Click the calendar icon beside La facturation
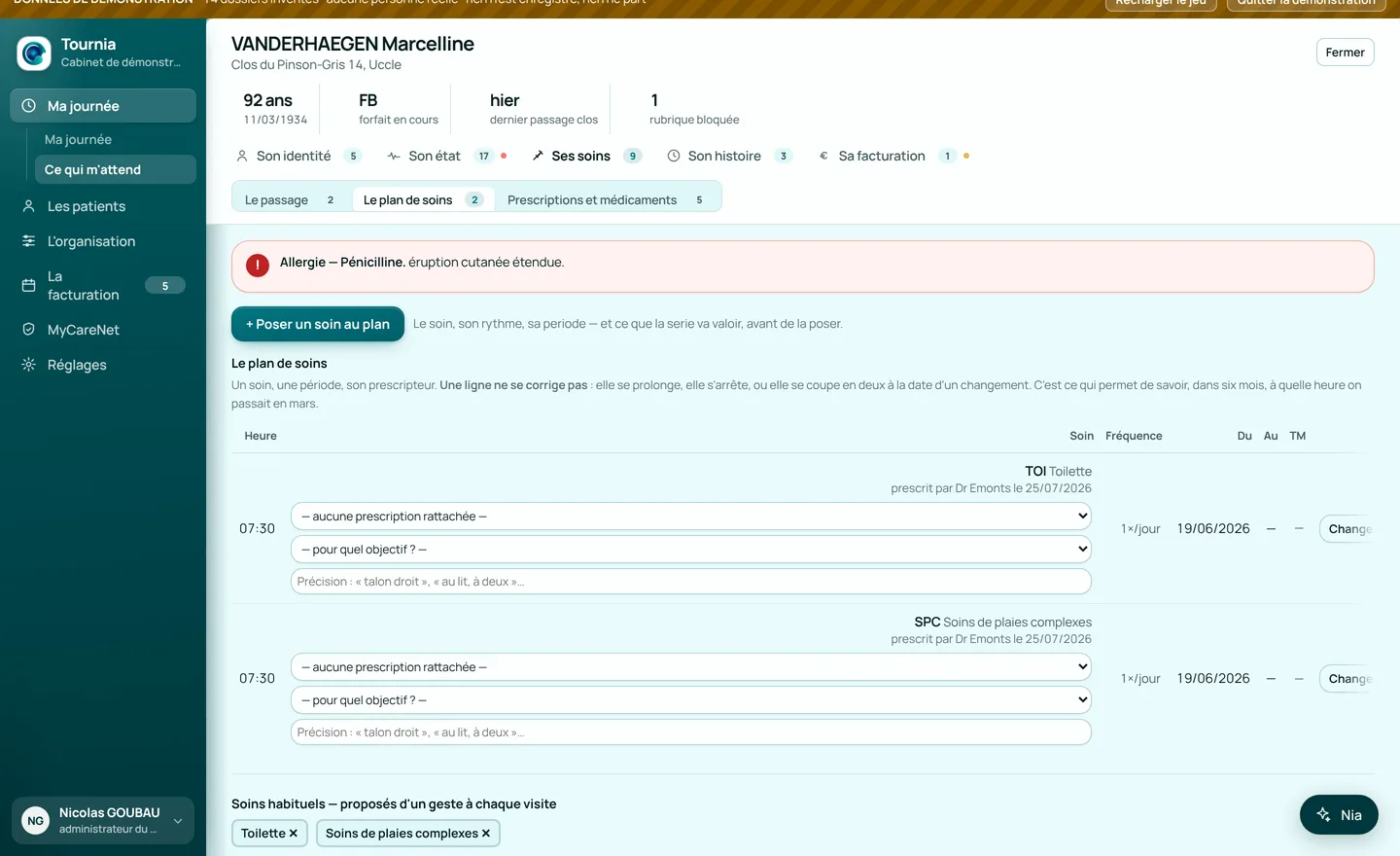This screenshot has width=1400, height=856. tap(29, 285)
